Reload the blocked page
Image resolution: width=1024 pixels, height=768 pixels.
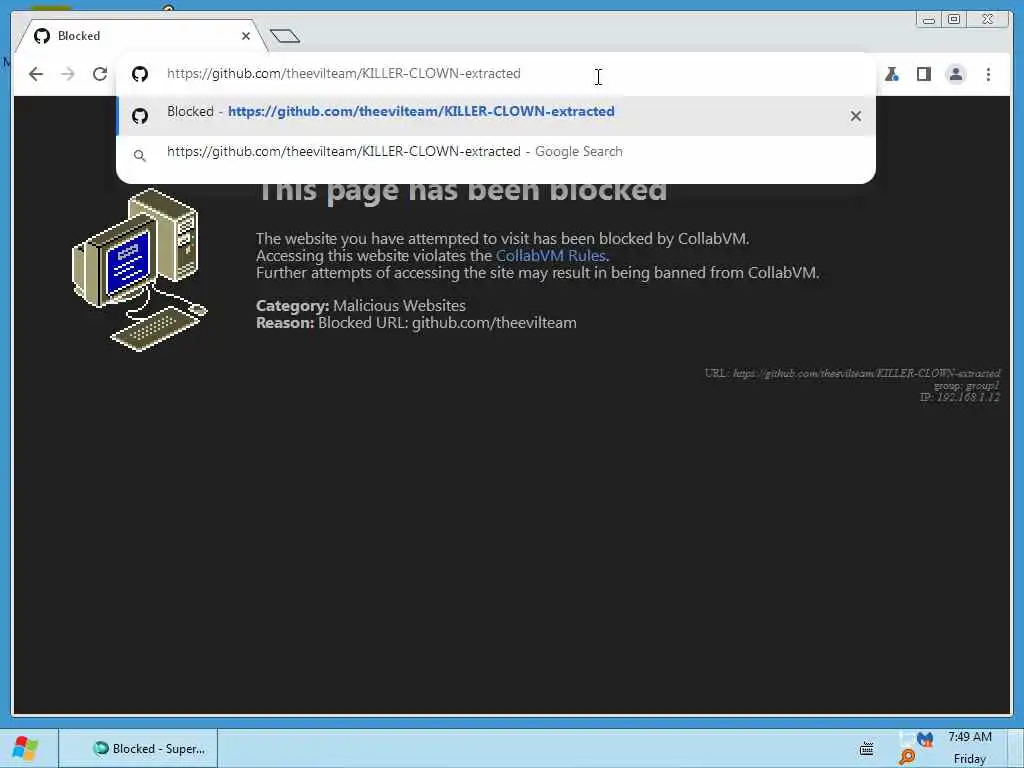click(x=100, y=74)
